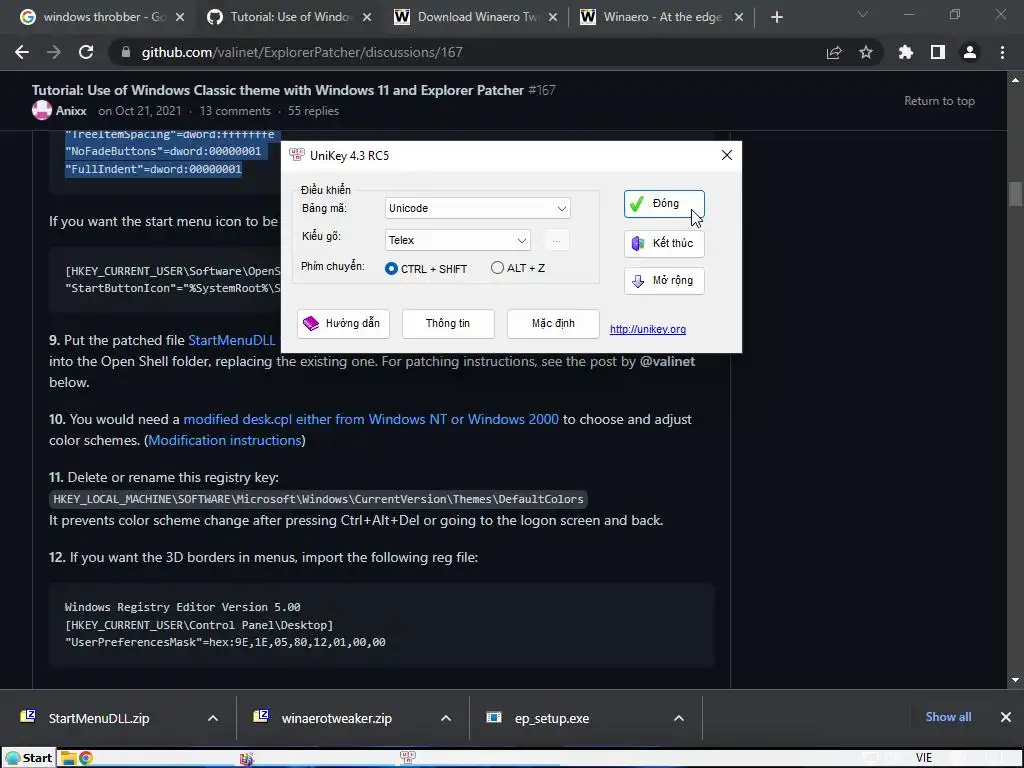Open the Anixx author profile link
The width and height of the screenshot is (1024, 768).
click(x=71, y=111)
